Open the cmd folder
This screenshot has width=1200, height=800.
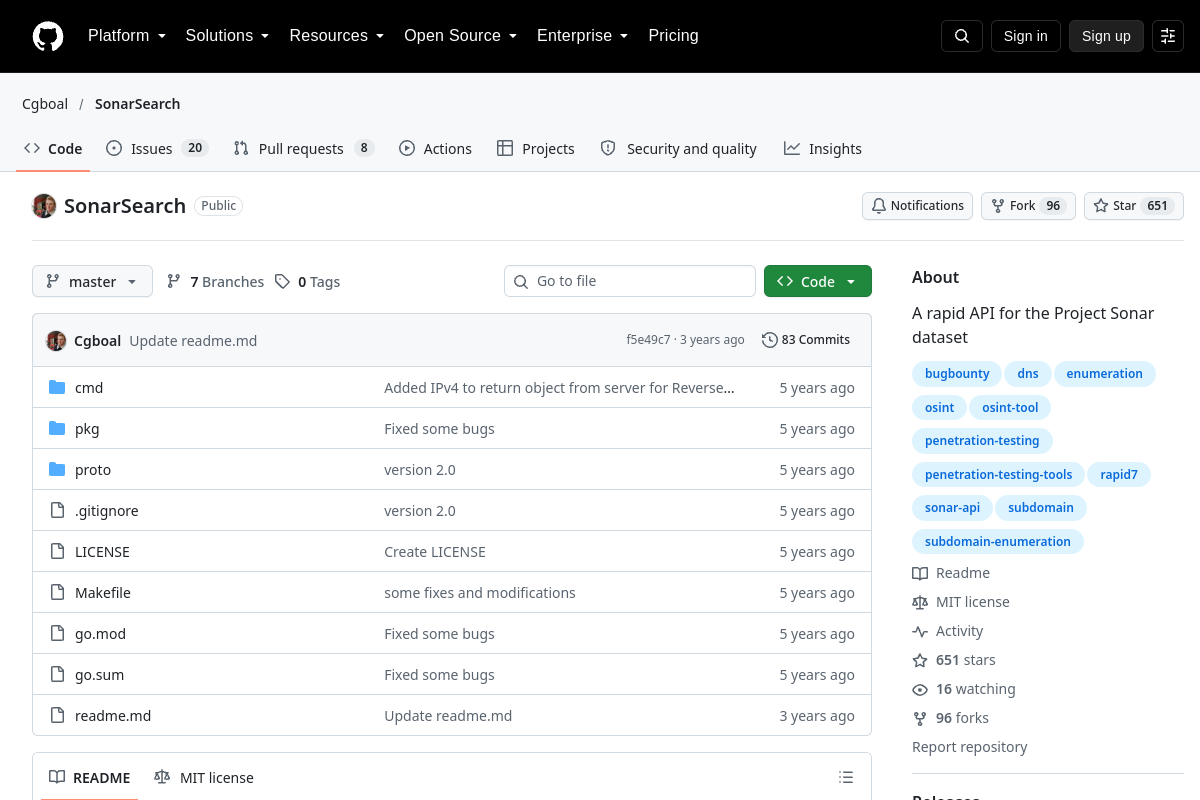pos(89,388)
